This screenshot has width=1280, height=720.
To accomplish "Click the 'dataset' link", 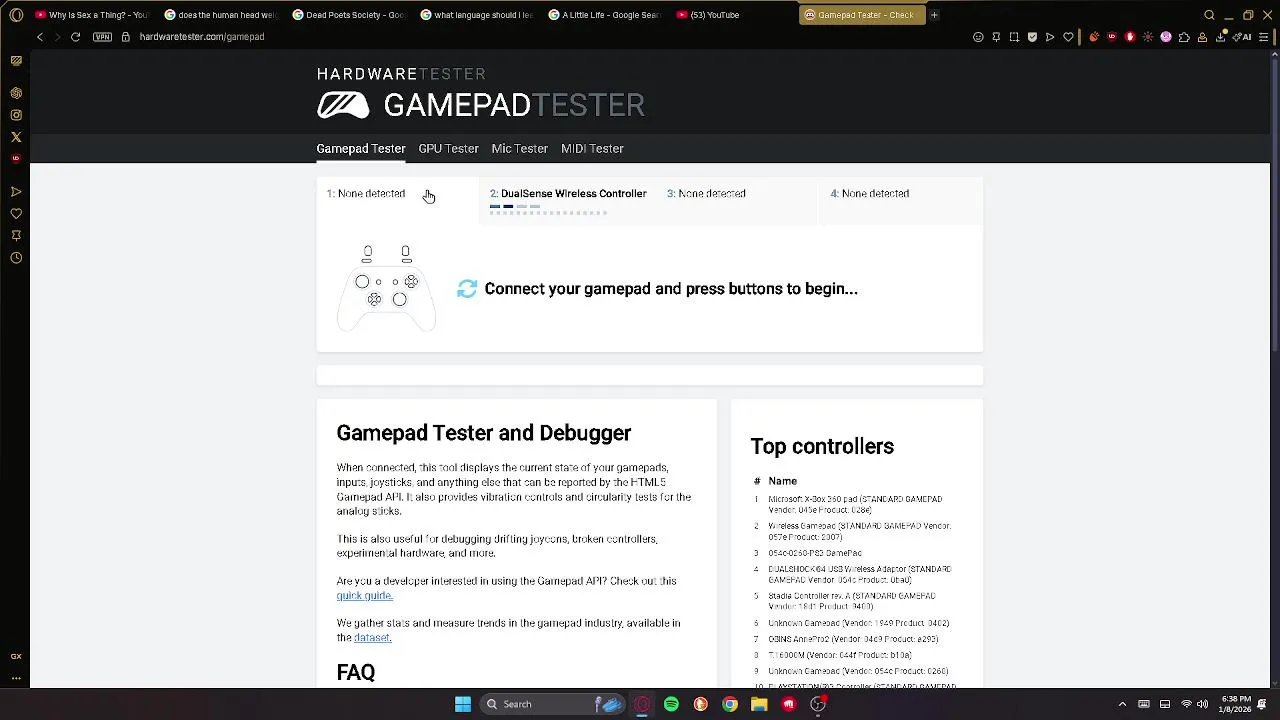I will (x=372, y=638).
